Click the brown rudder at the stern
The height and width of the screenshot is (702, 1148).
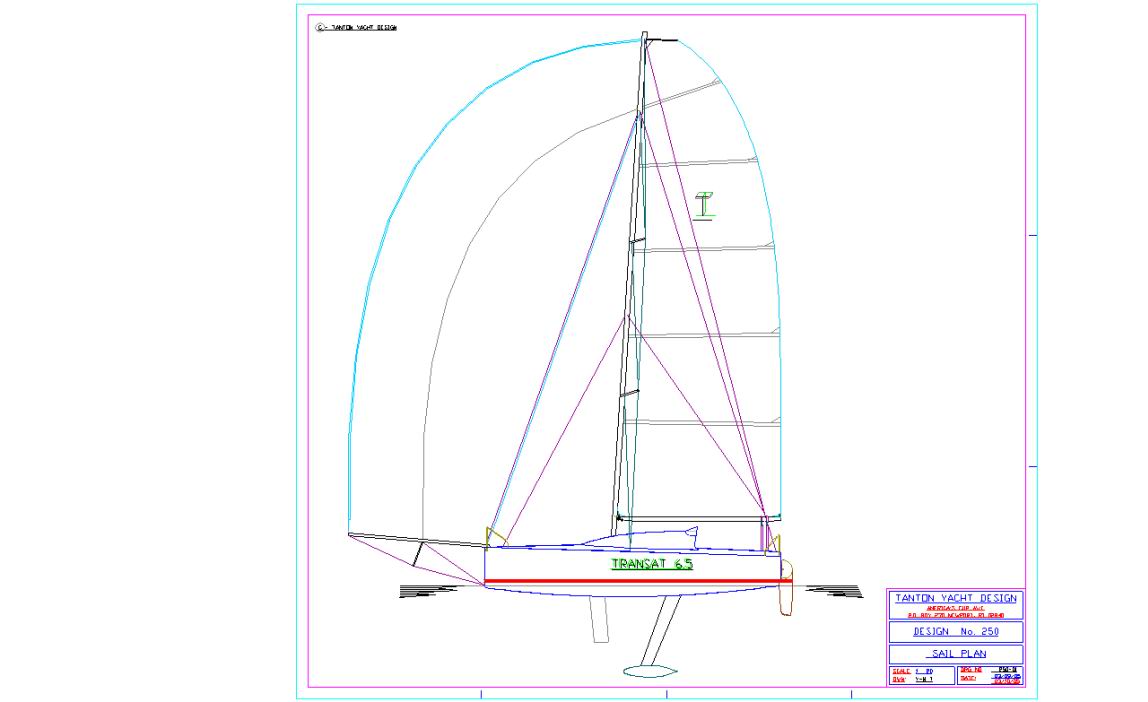tap(785, 599)
